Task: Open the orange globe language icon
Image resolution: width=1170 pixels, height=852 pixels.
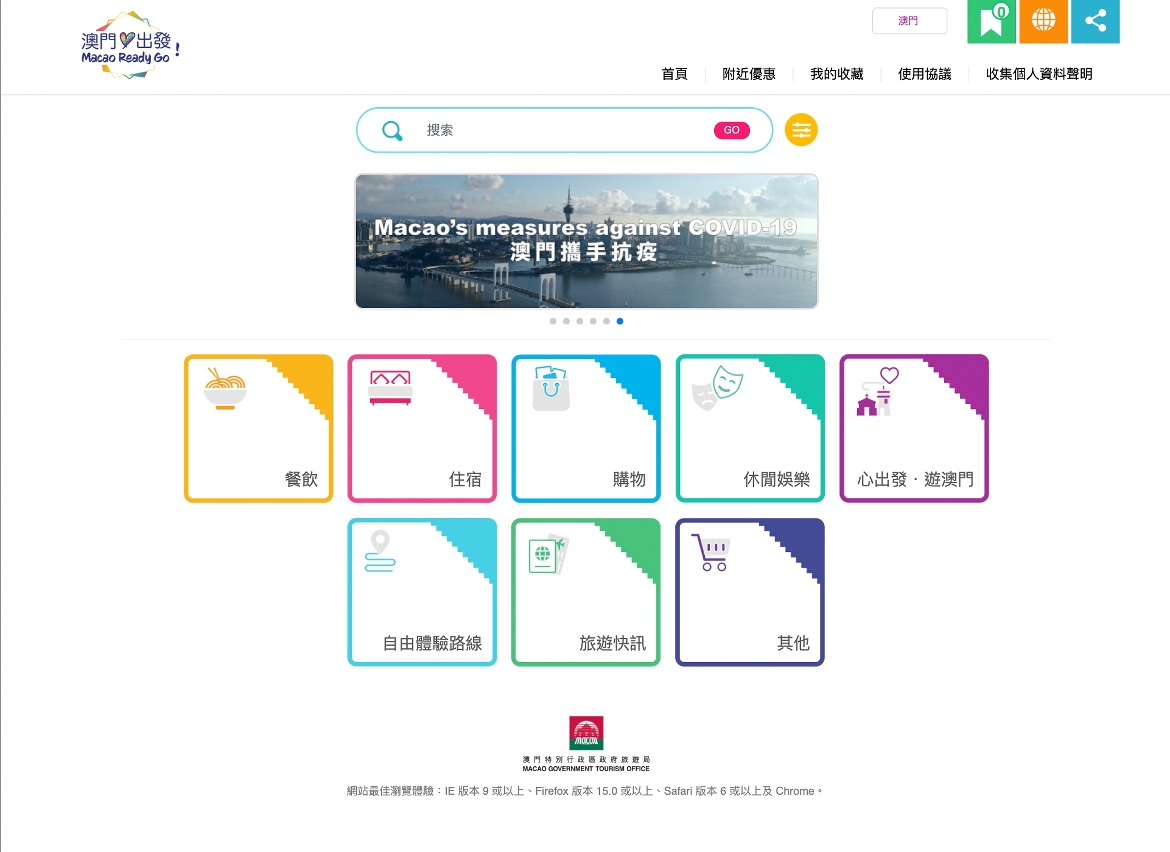Action: click(1043, 21)
